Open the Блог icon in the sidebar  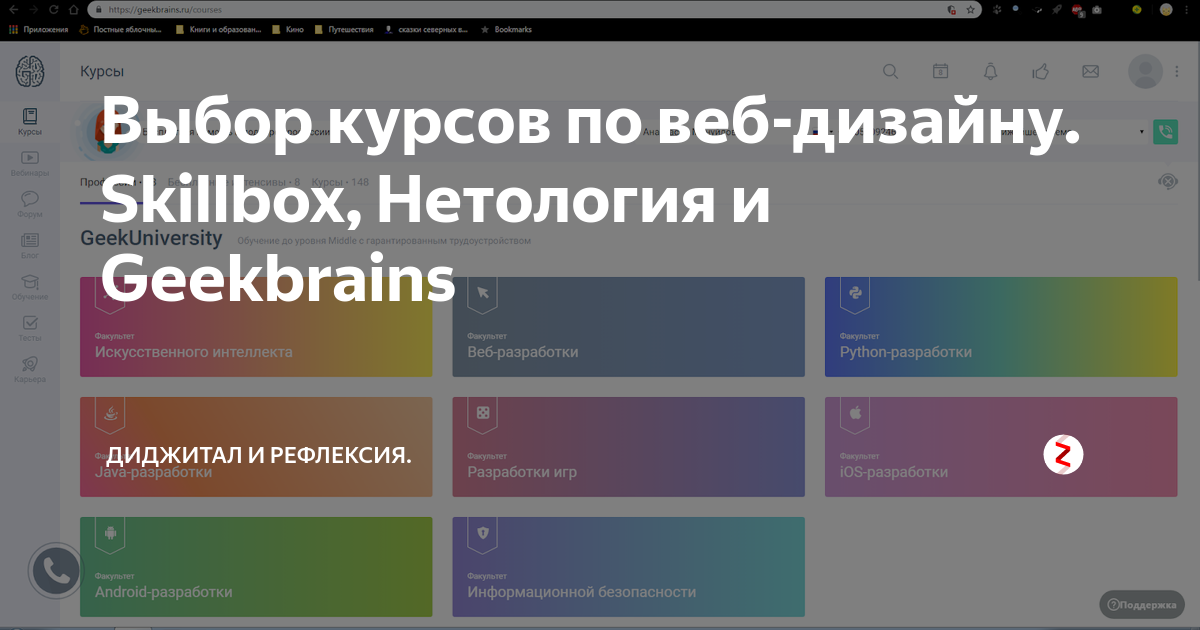coord(30,240)
